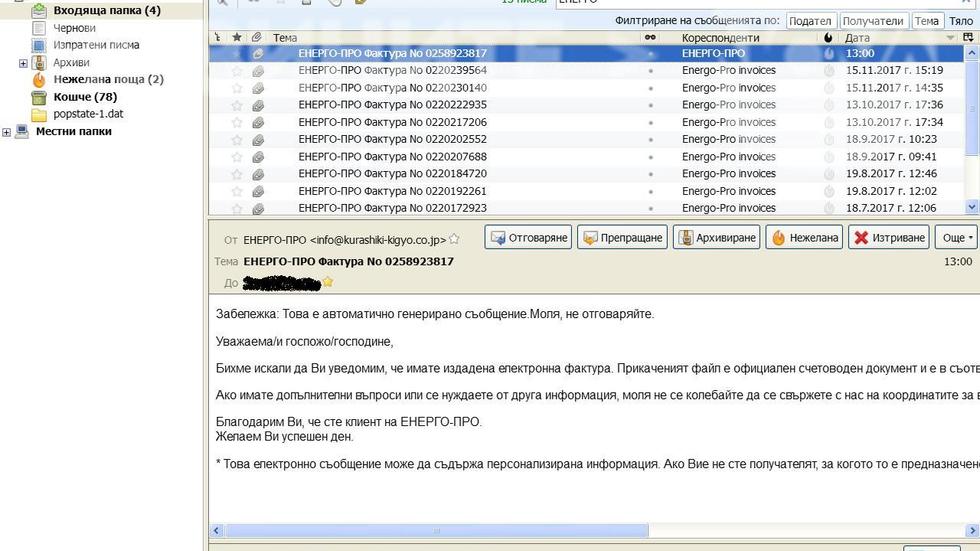The width and height of the screenshot is (980, 551).
Task: Expand the Архиви folder tree
Action: (23, 63)
